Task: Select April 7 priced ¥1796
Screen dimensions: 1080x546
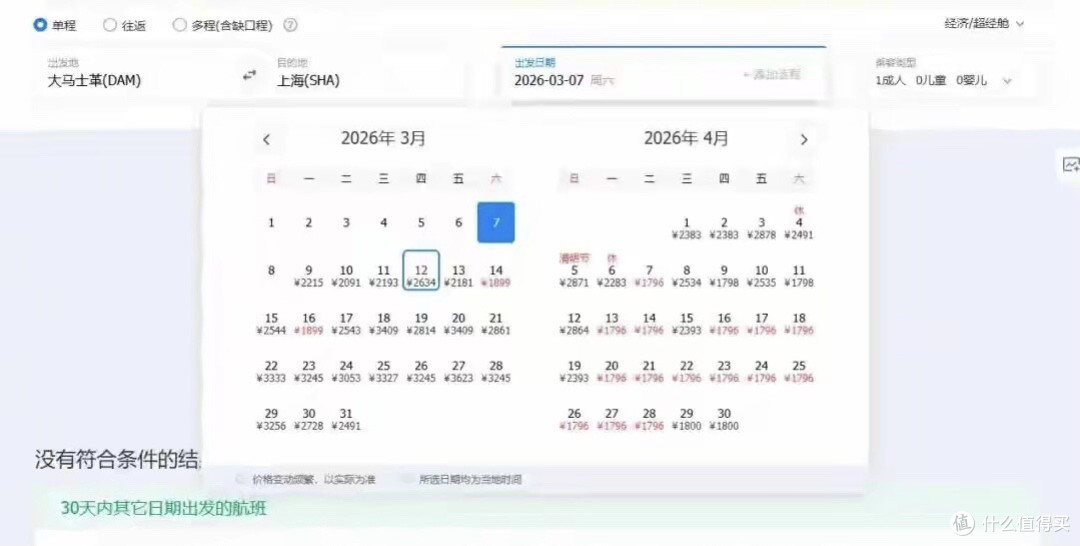Action: pos(649,275)
